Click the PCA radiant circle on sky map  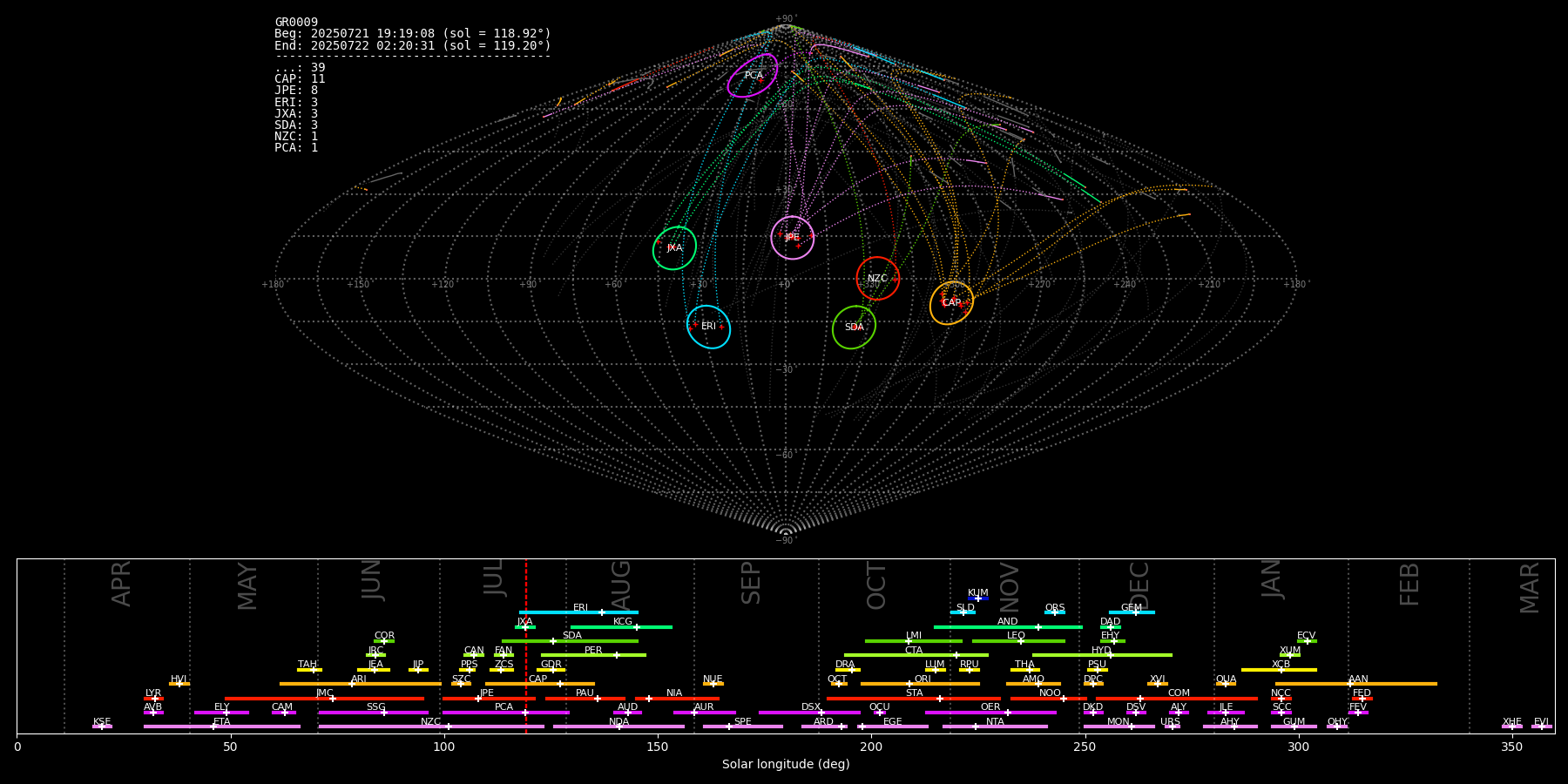(x=753, y=75)
